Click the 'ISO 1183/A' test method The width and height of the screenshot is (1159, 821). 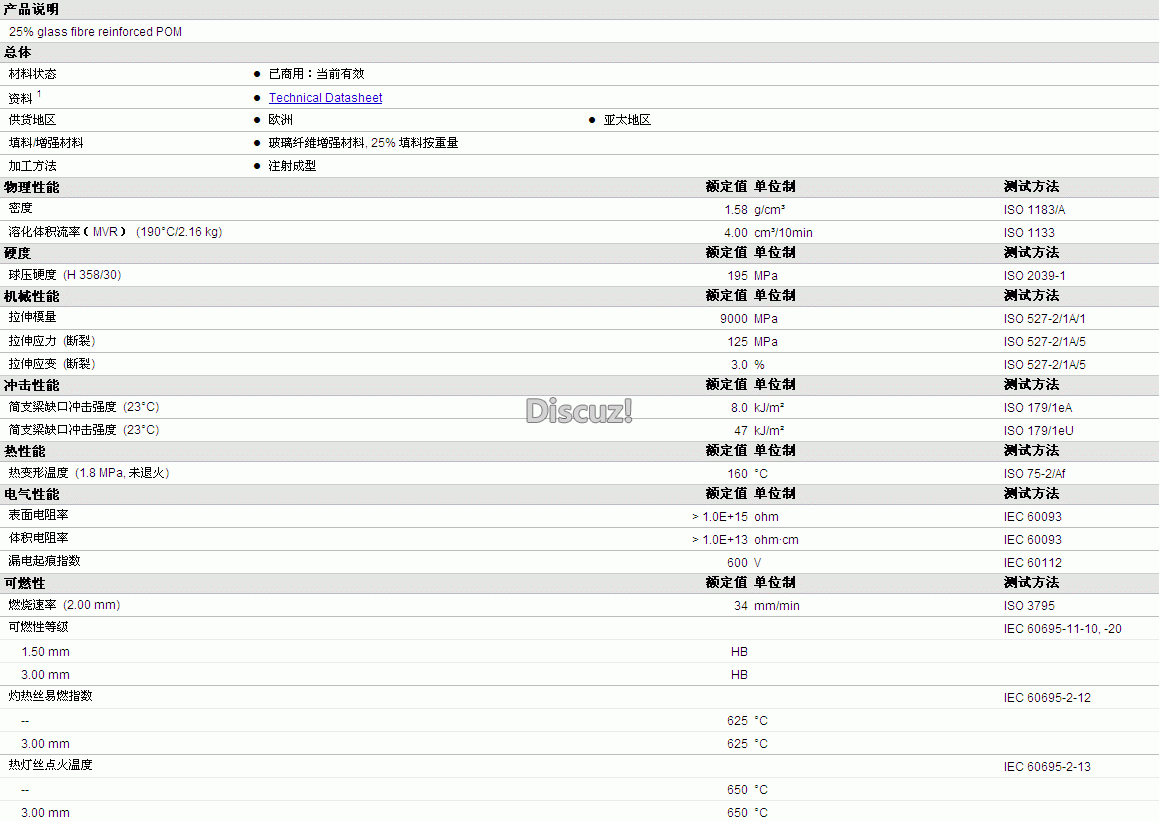[1034, 210]
